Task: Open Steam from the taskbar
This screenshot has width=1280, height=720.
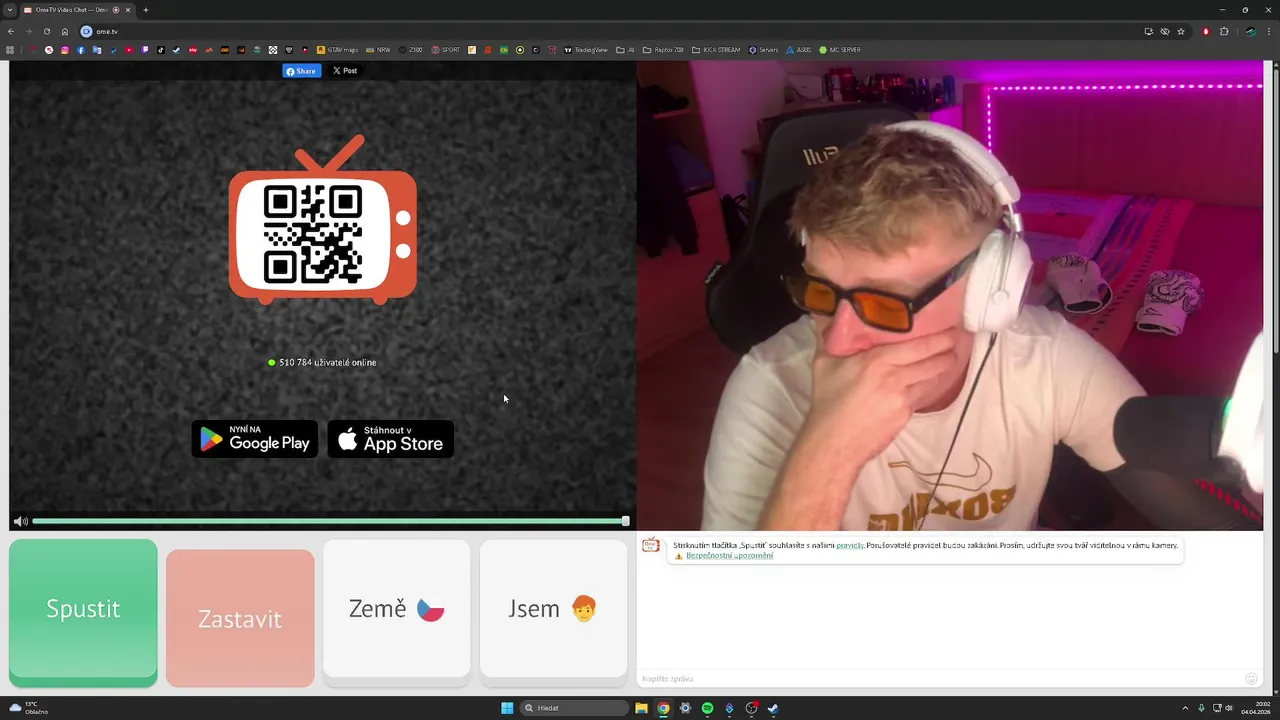Action: tap(773, 708)
